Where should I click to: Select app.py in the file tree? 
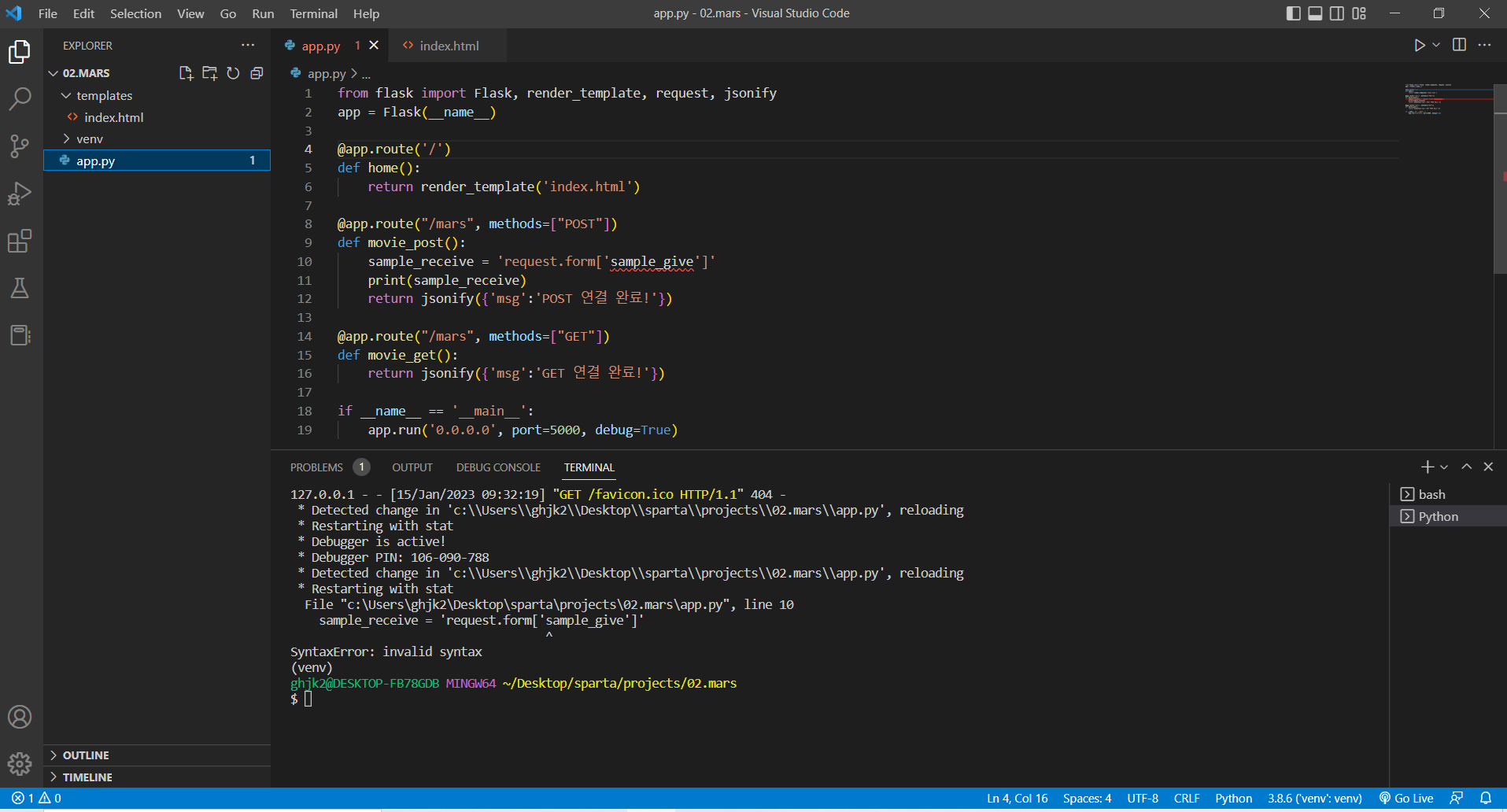pyautogui.click(x=157, y=161)
